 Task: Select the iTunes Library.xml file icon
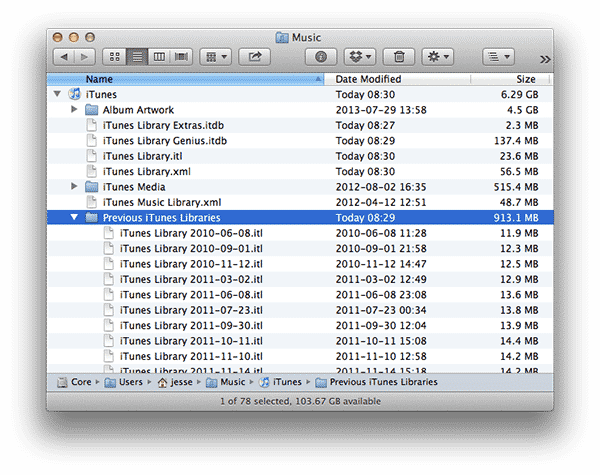pos(91,171)
